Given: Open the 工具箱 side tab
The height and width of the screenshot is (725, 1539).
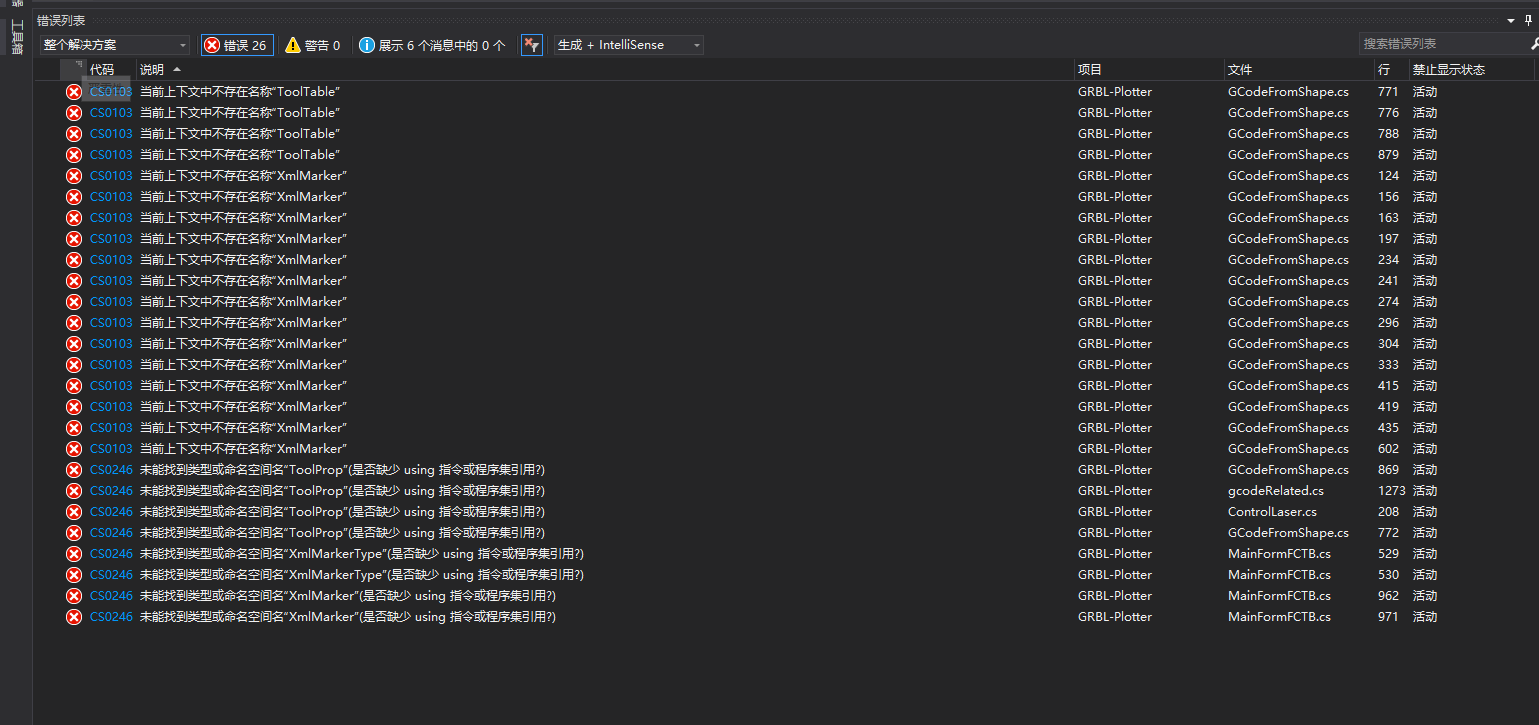Looking at the screenshot, I should (16, 36).
